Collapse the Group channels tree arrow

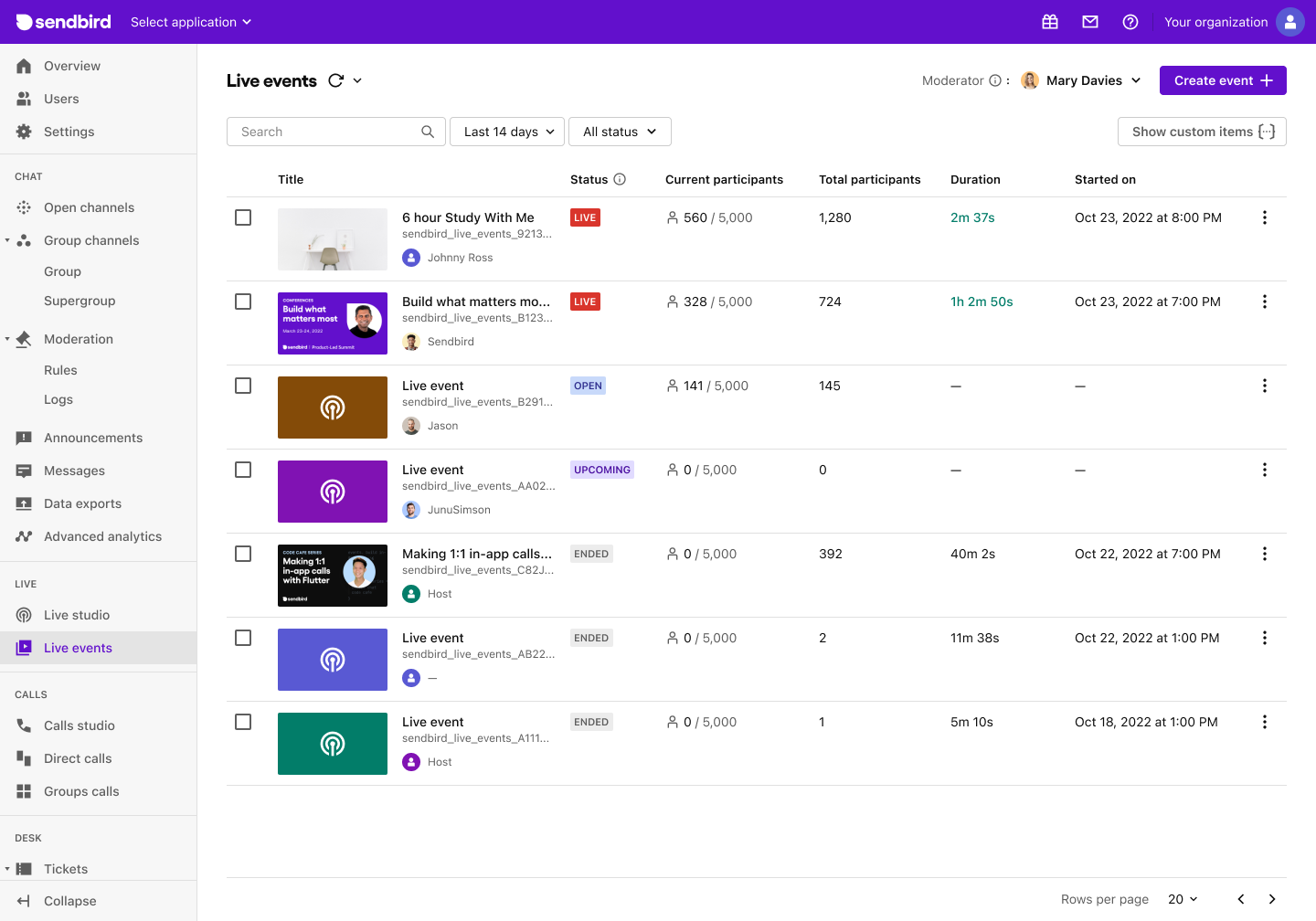(x=7, y=240)
